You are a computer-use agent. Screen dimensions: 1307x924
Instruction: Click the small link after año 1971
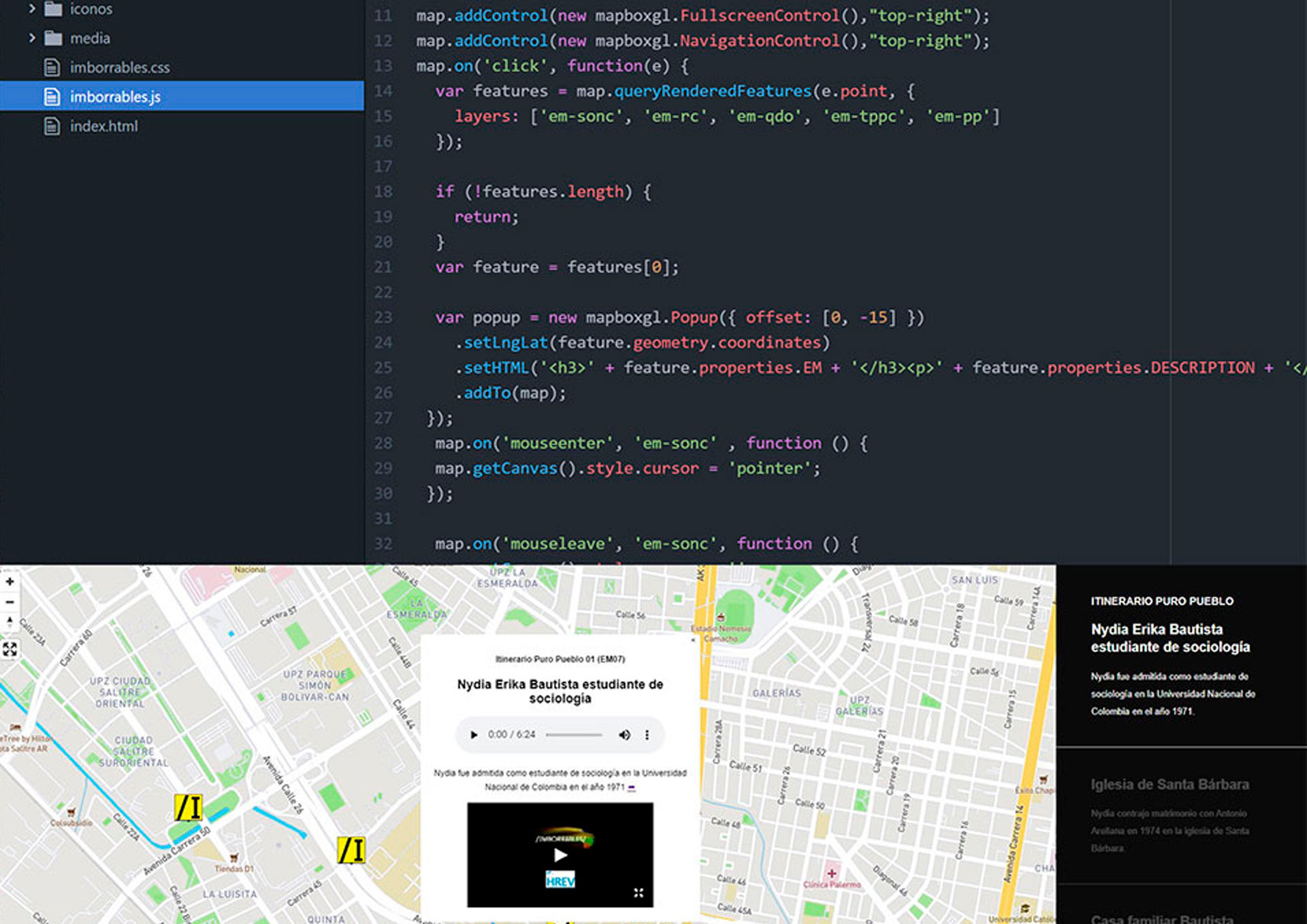tap(632, 788)
